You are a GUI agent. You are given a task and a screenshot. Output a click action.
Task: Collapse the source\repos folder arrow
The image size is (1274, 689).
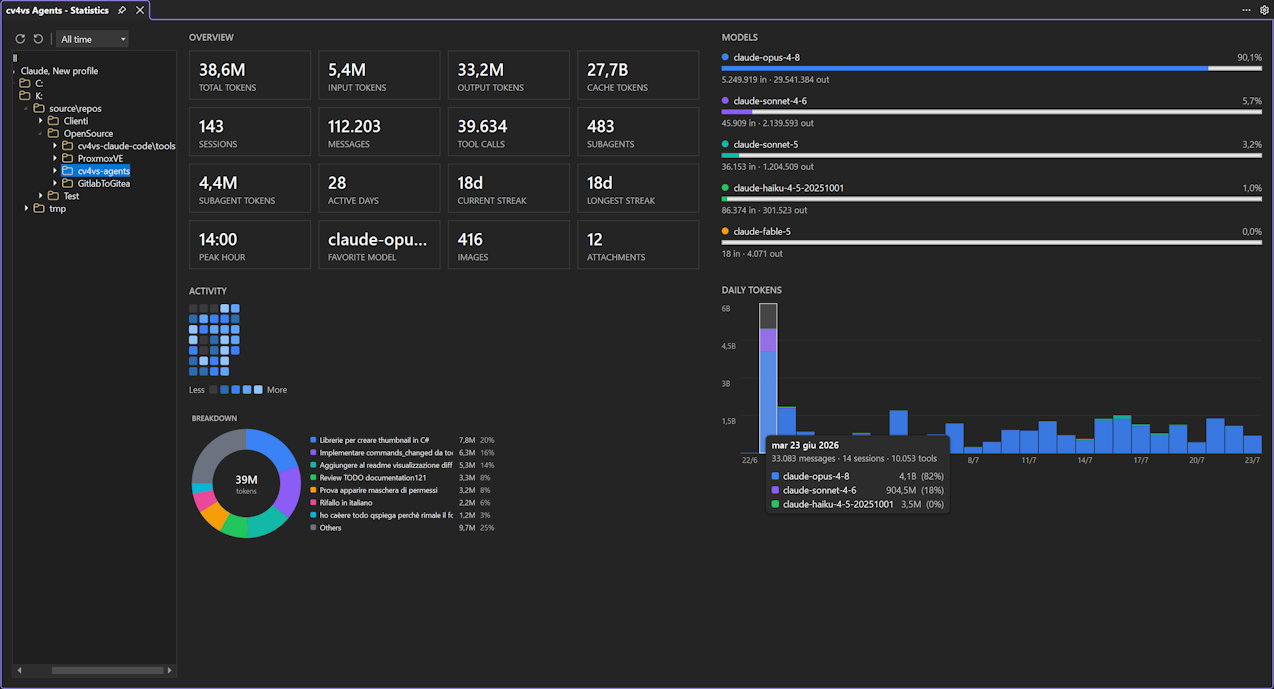coord(27,108)
